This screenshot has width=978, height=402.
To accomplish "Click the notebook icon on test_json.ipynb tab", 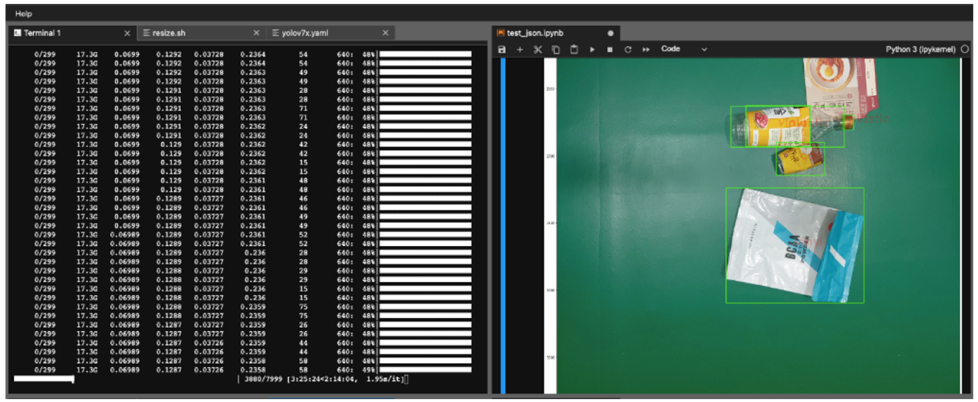I will tap(501, 33).
